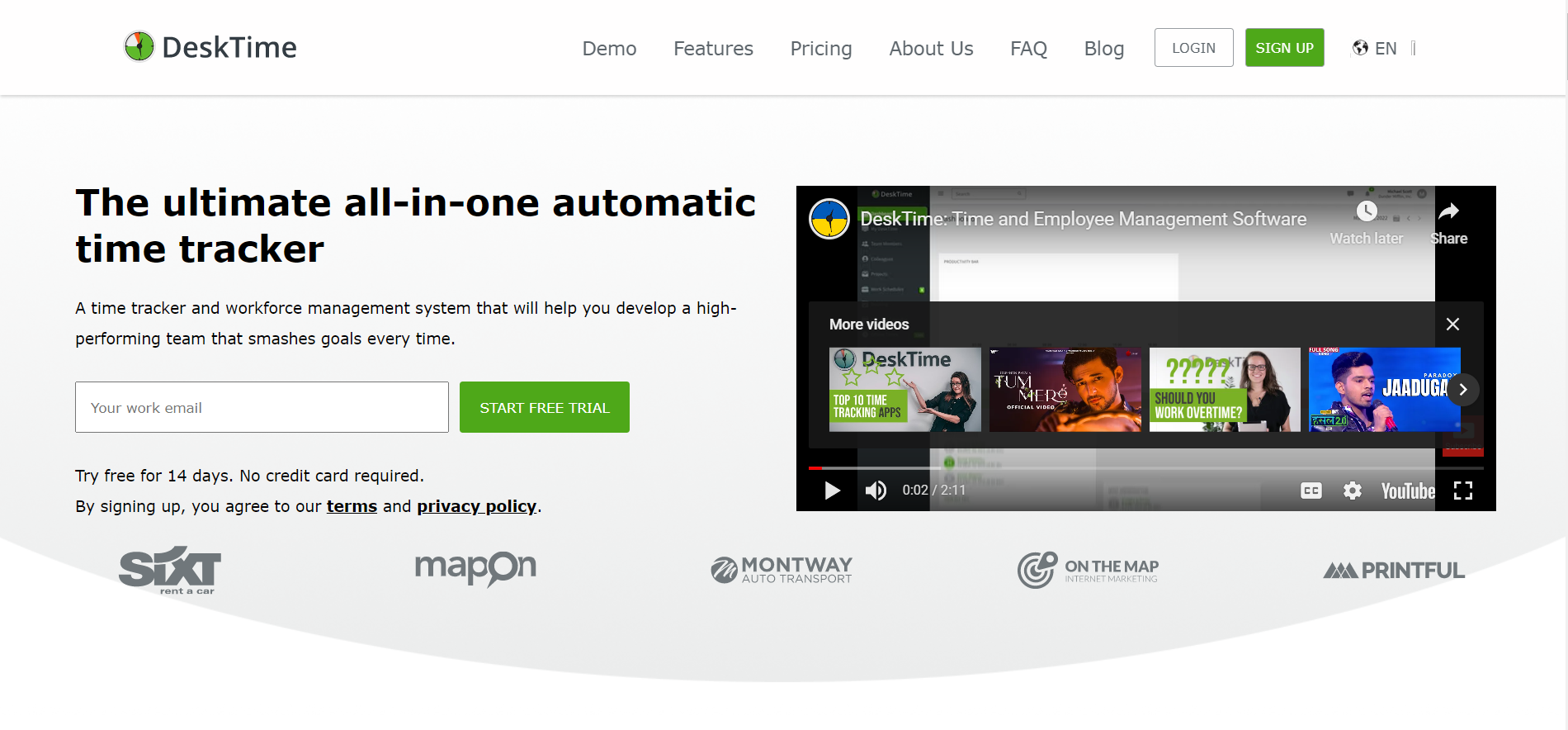
Task: Select the Top 10 Time Tracking Apps thumbnail
Action: pos(904,390)
